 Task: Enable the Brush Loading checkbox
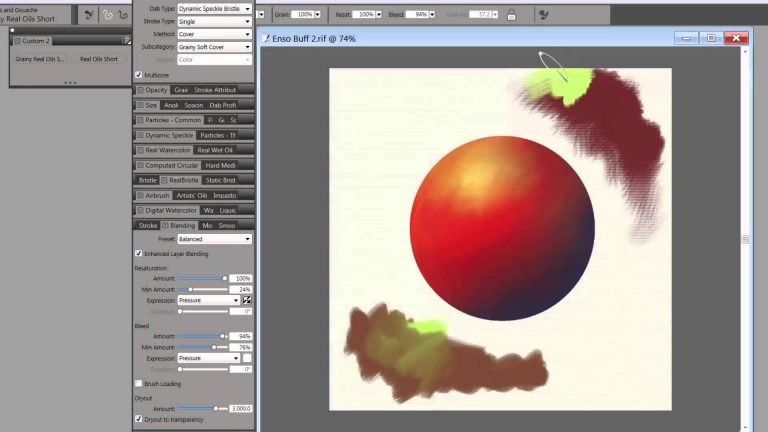[x=138, y=383]
